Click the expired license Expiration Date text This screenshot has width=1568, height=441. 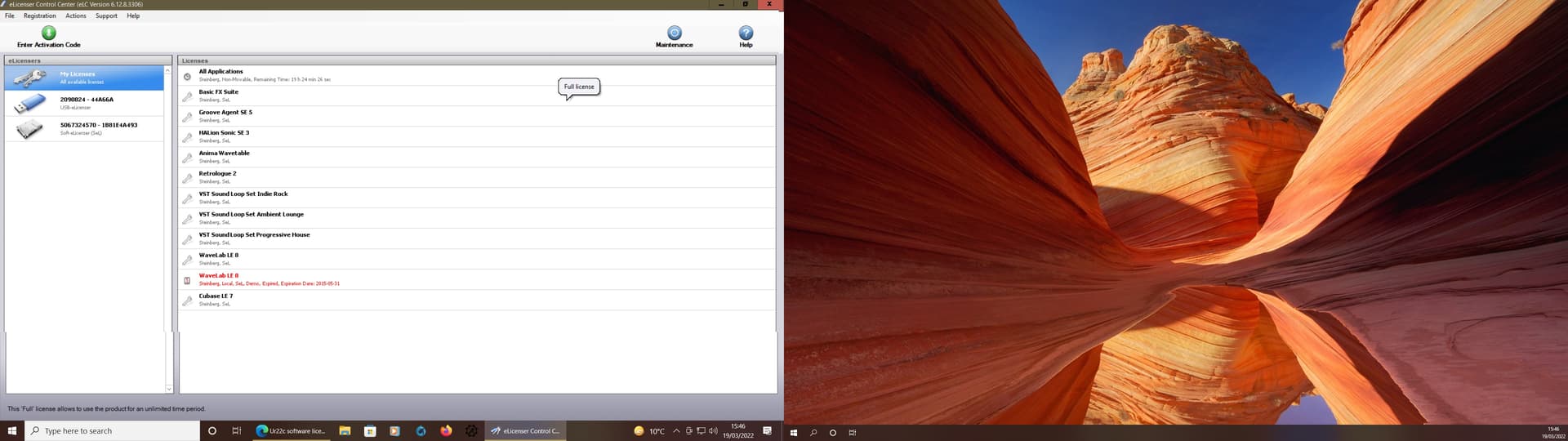point(310,283)
